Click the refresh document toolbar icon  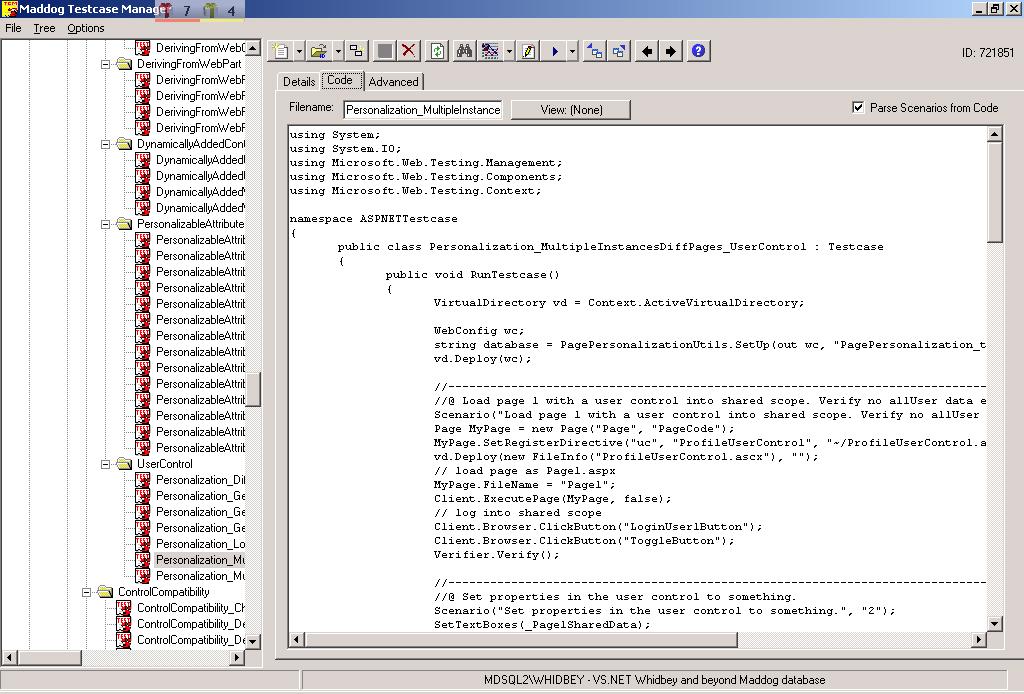pyautogui.click(x=437, y=51)
